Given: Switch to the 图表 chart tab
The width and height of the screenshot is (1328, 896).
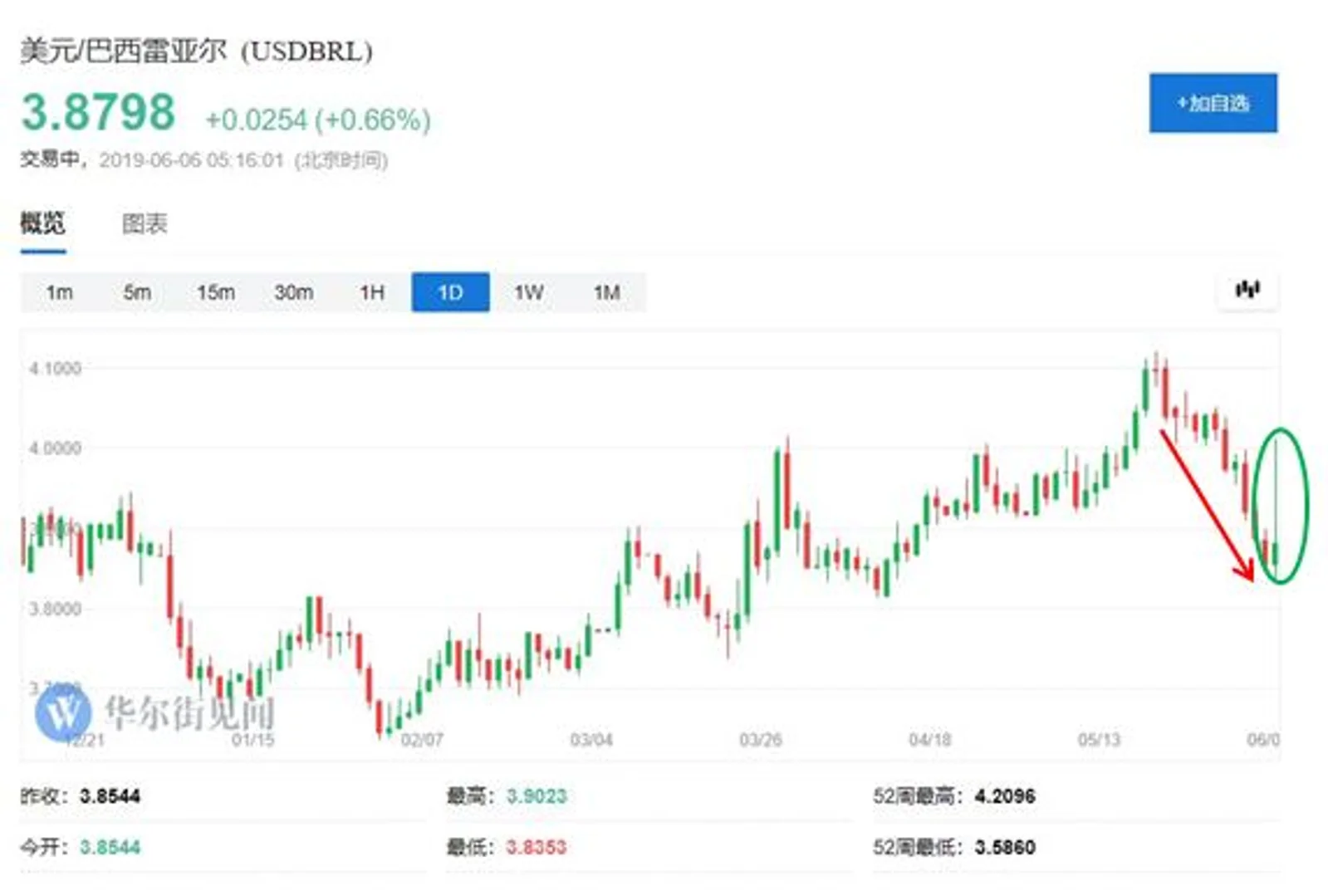Looking at the screenshot, I should point(145,223).
